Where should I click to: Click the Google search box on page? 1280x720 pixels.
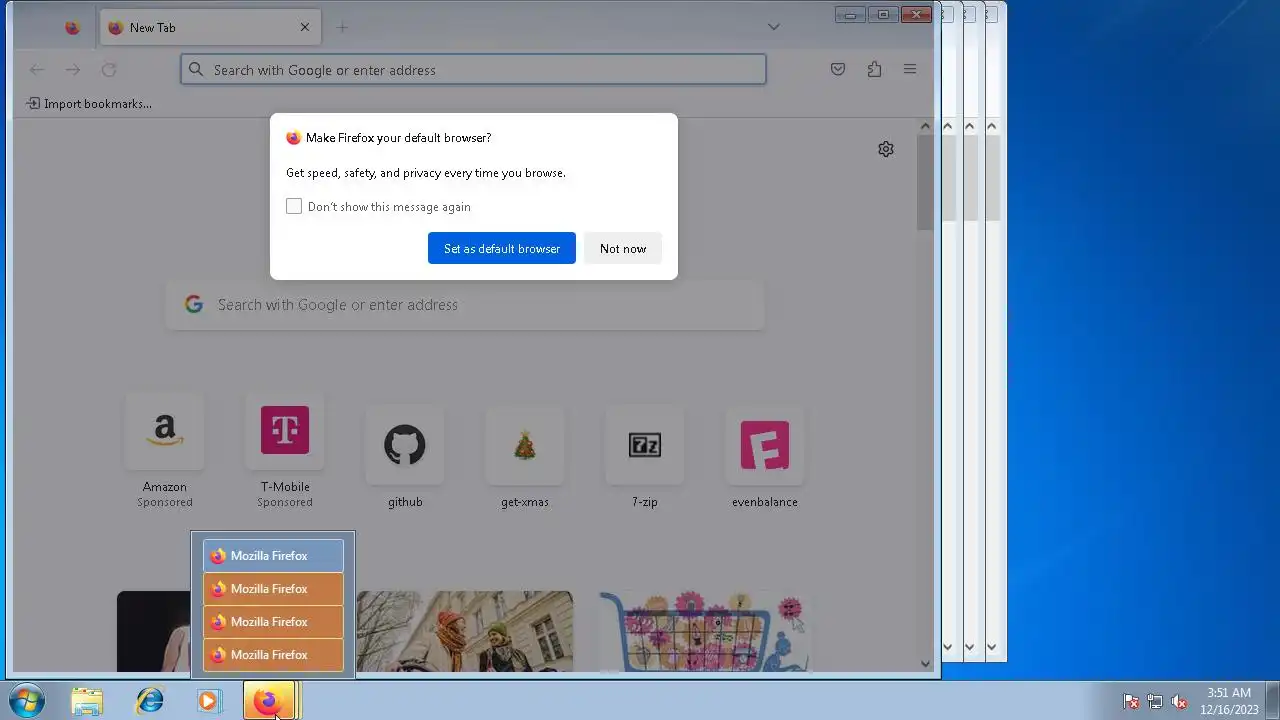[x=465, y=305]
